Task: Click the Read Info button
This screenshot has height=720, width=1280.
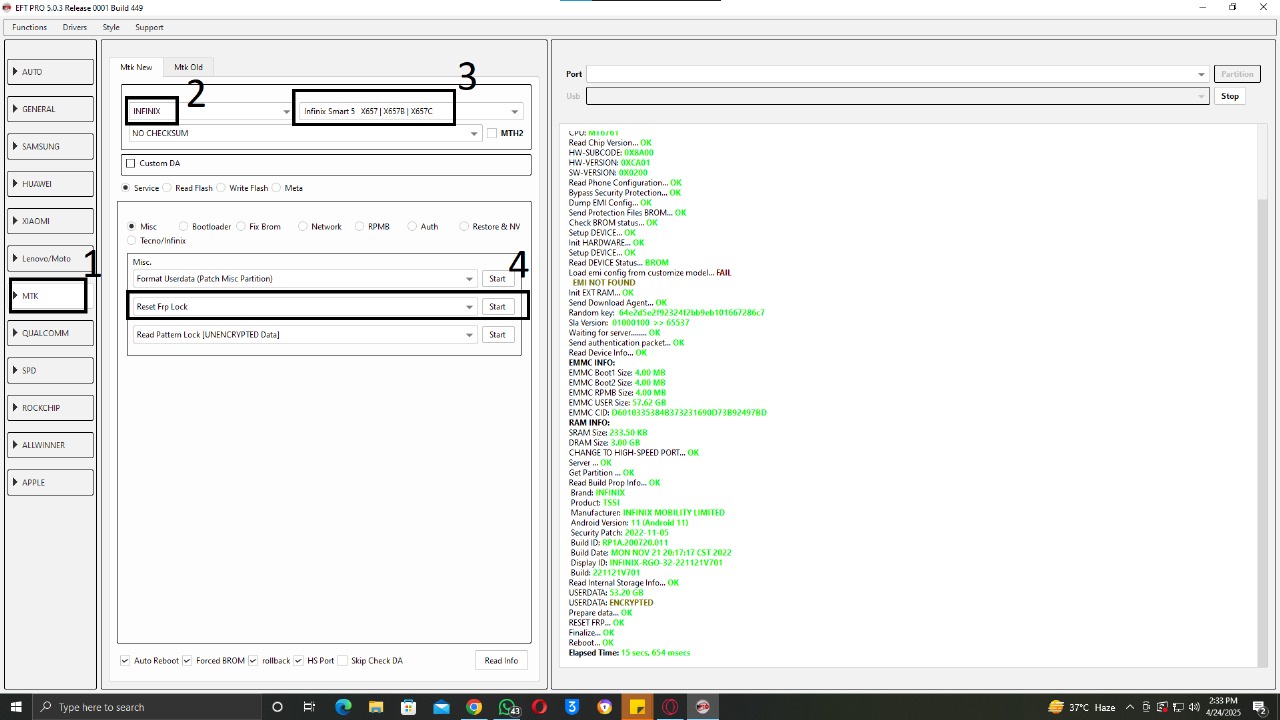Action: point(501,661)
